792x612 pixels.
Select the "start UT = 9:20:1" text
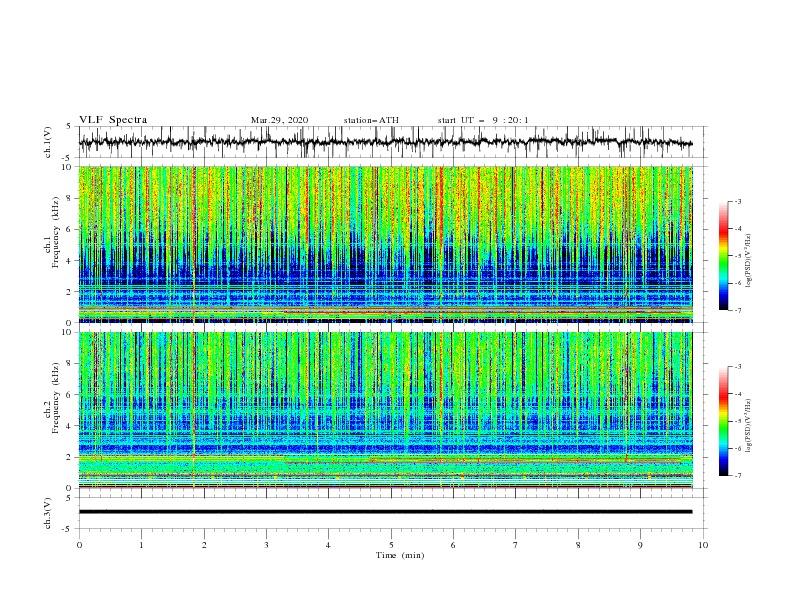[483, 120]
